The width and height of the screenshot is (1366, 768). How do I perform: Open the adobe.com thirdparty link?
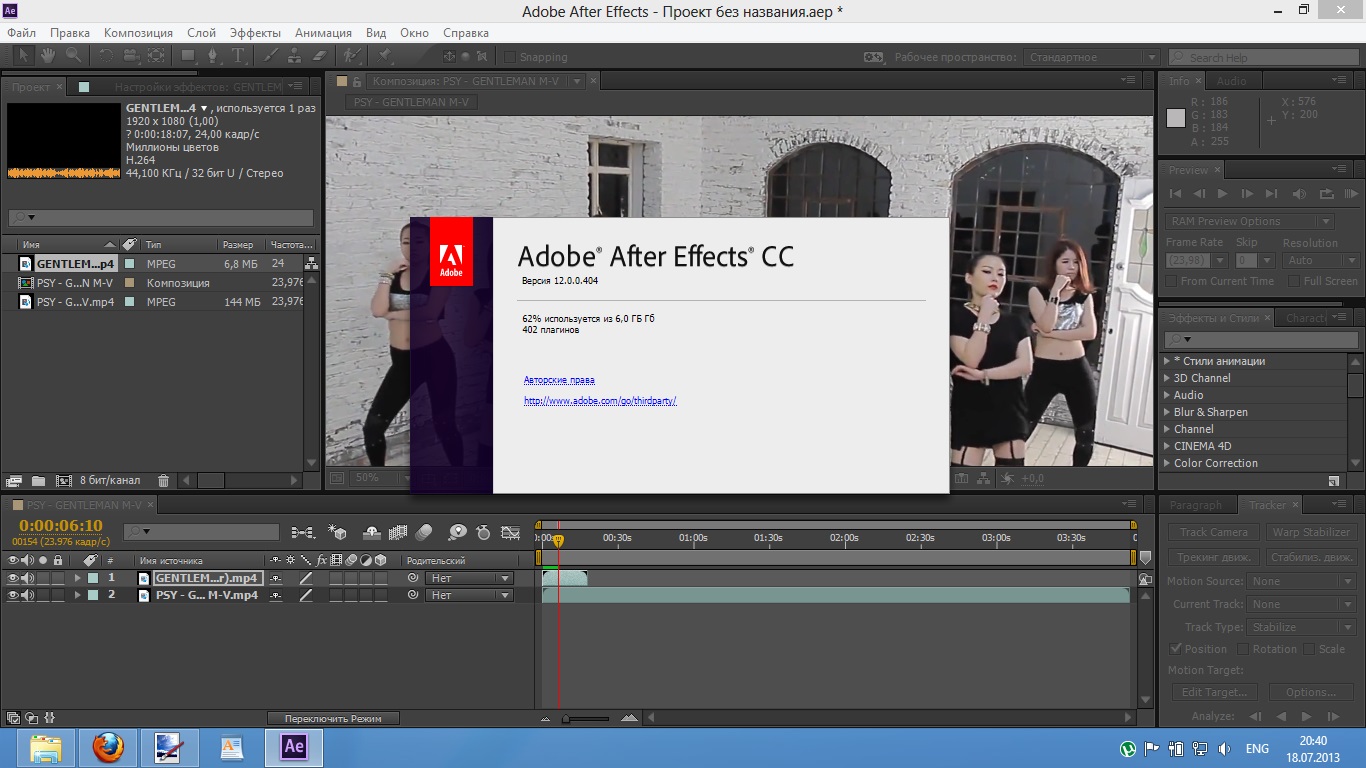(x=600, y=400)
